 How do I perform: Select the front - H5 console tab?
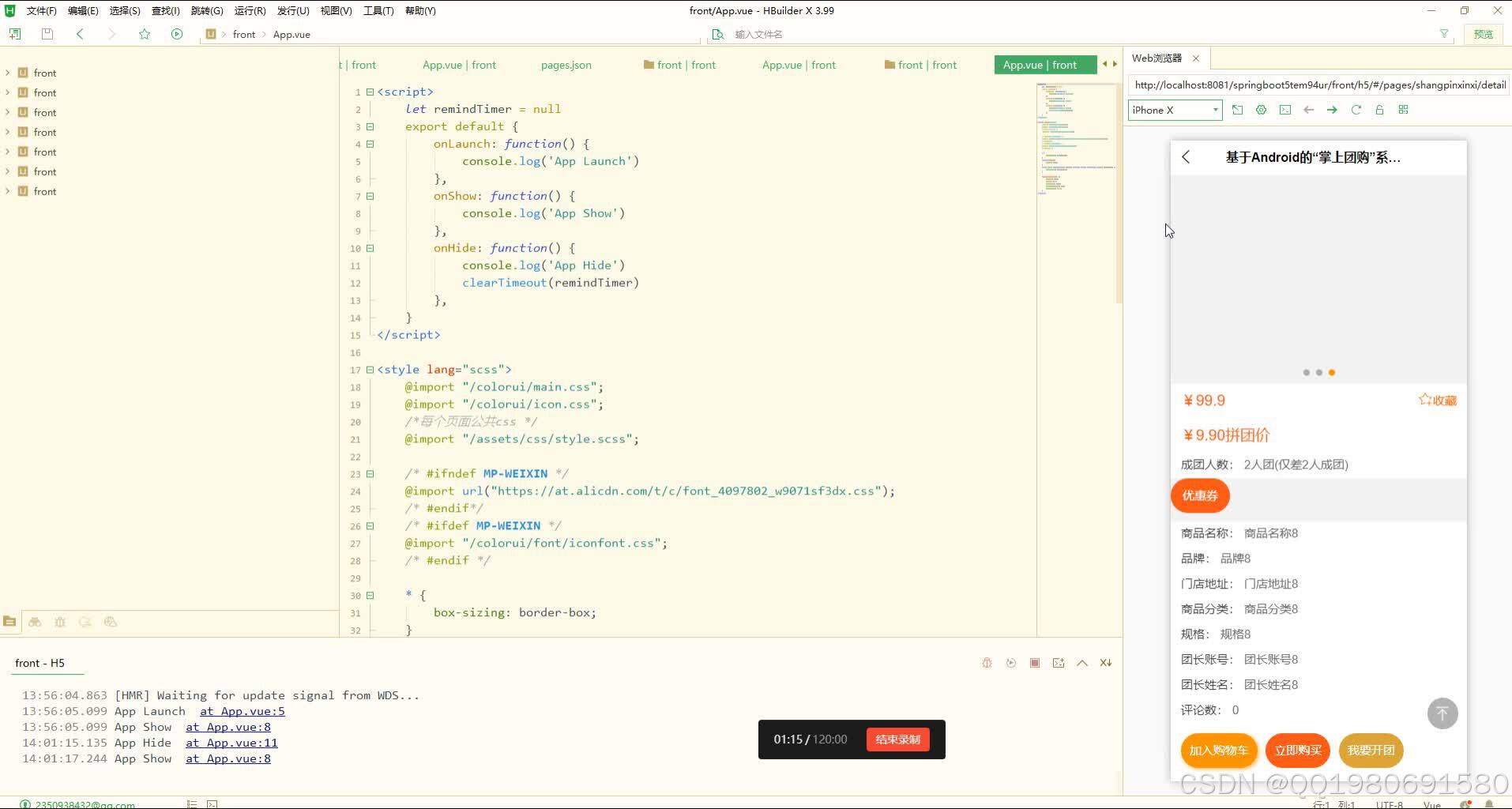pyautogui.click(x=39, y=663)
